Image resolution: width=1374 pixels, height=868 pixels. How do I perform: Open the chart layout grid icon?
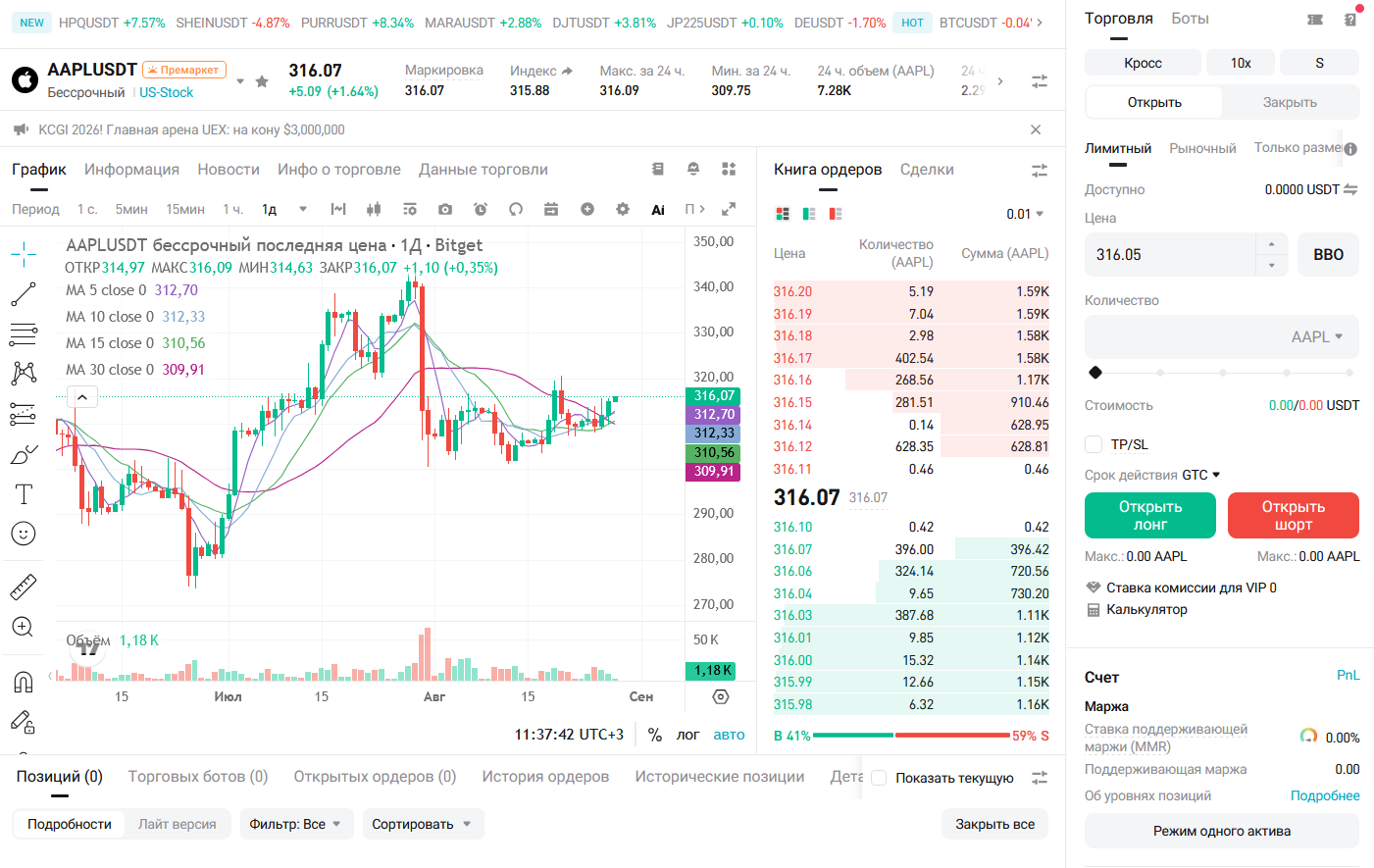coord(729,169)
